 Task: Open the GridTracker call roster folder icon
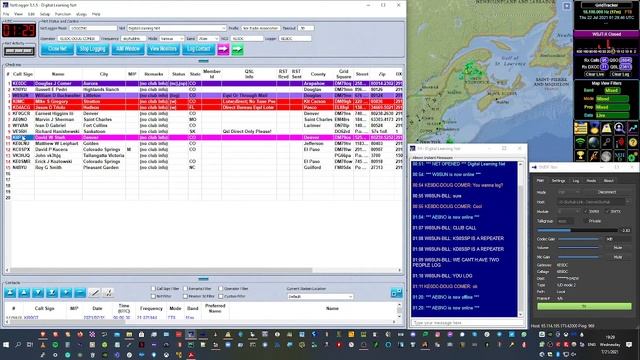coord(580,128)
